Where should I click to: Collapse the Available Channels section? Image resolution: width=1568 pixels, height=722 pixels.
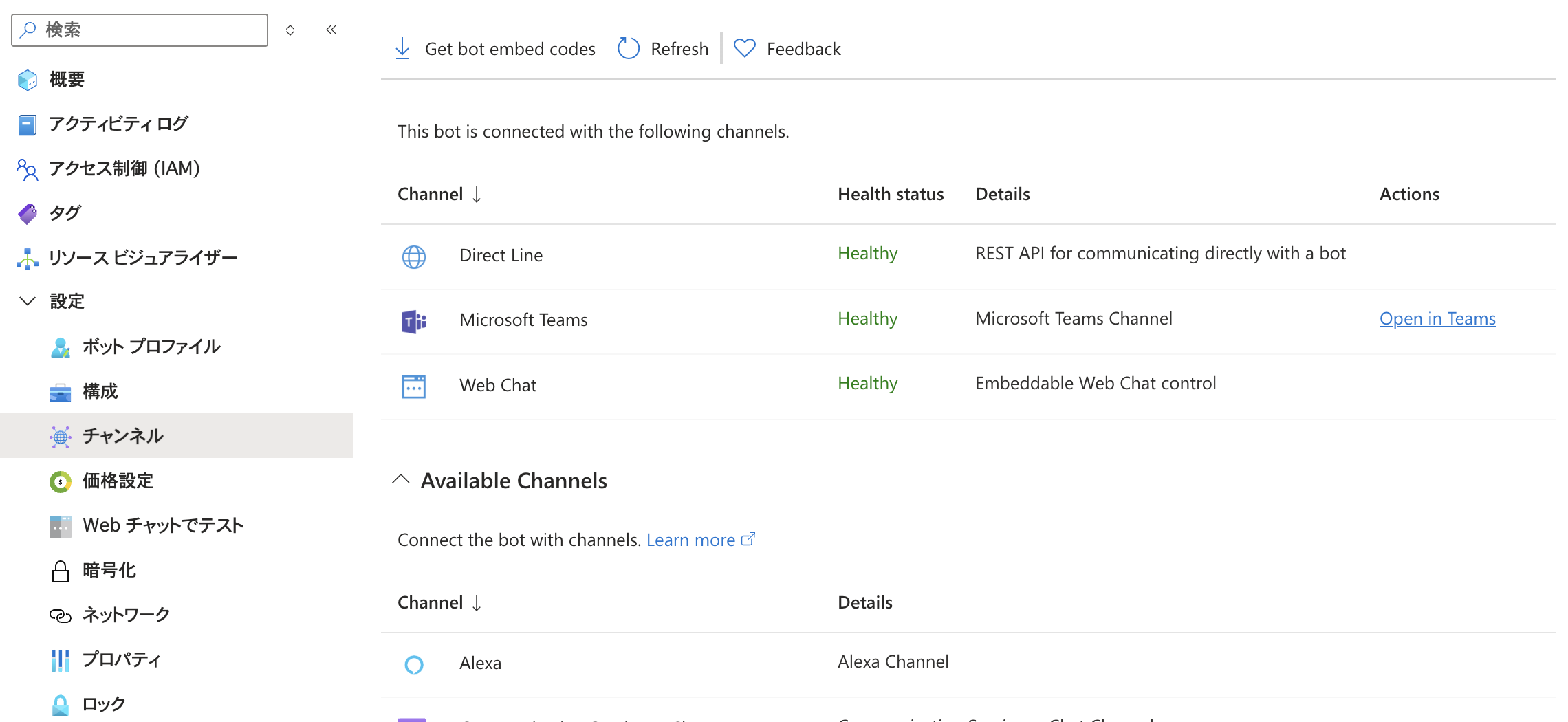(401, 480)
